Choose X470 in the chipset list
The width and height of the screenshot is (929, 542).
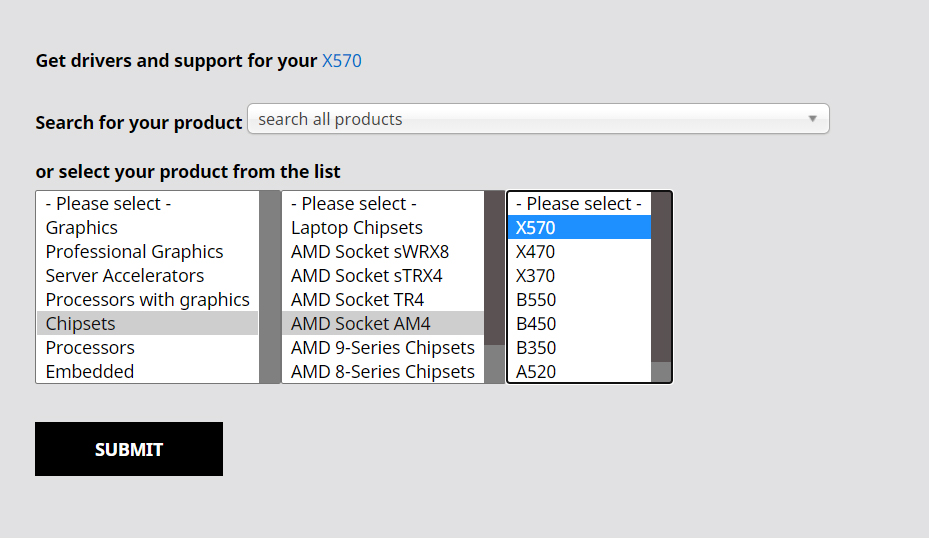tap(535, 252)
